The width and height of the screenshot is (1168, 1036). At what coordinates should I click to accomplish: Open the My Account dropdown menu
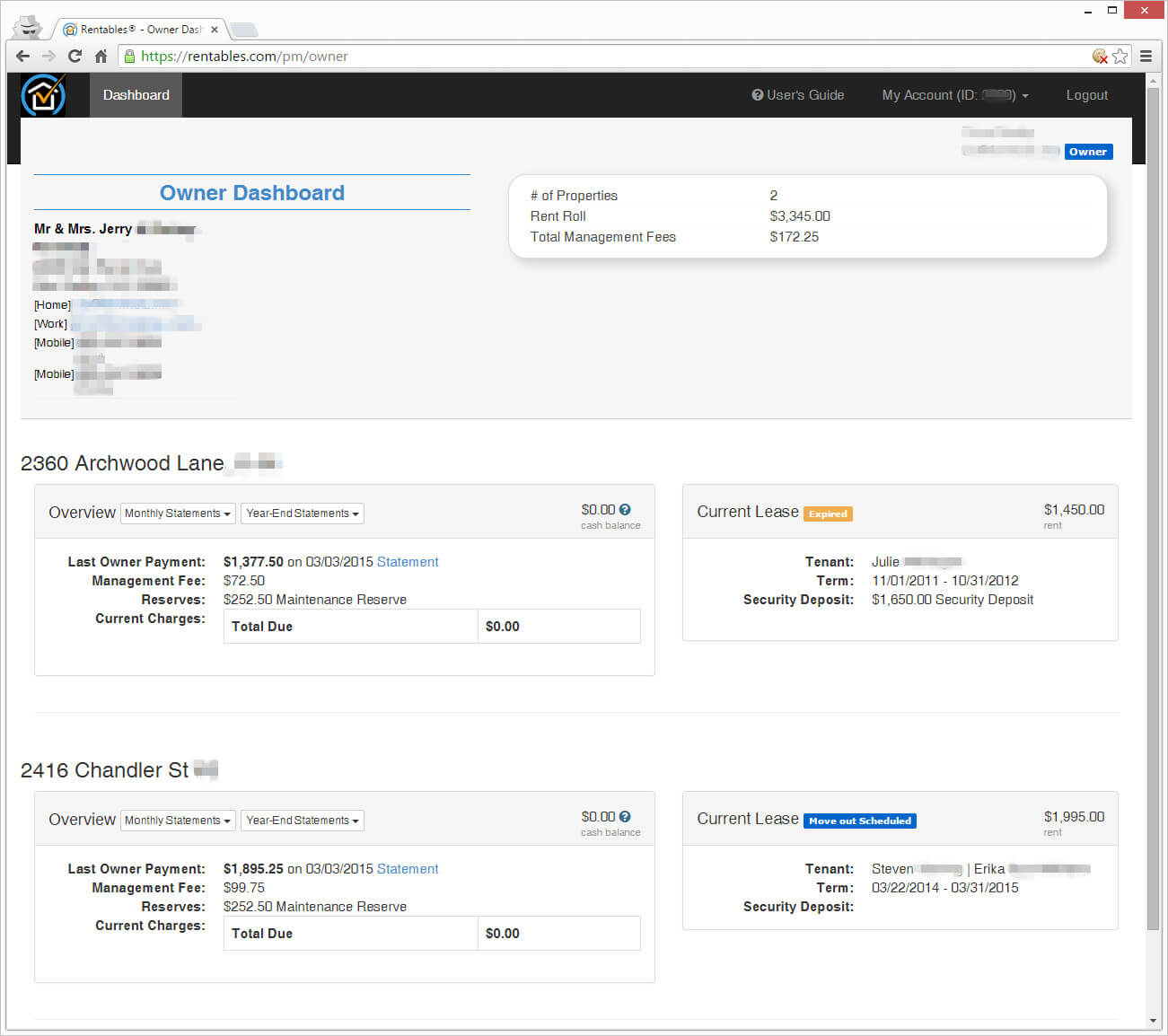(x=954, y=95)
